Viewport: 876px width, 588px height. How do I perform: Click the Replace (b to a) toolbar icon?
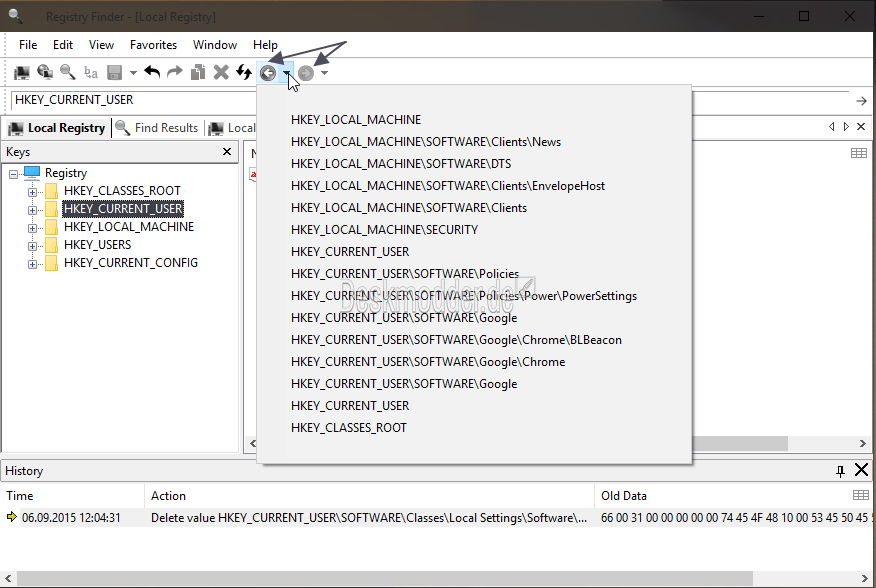pos(91,72)
